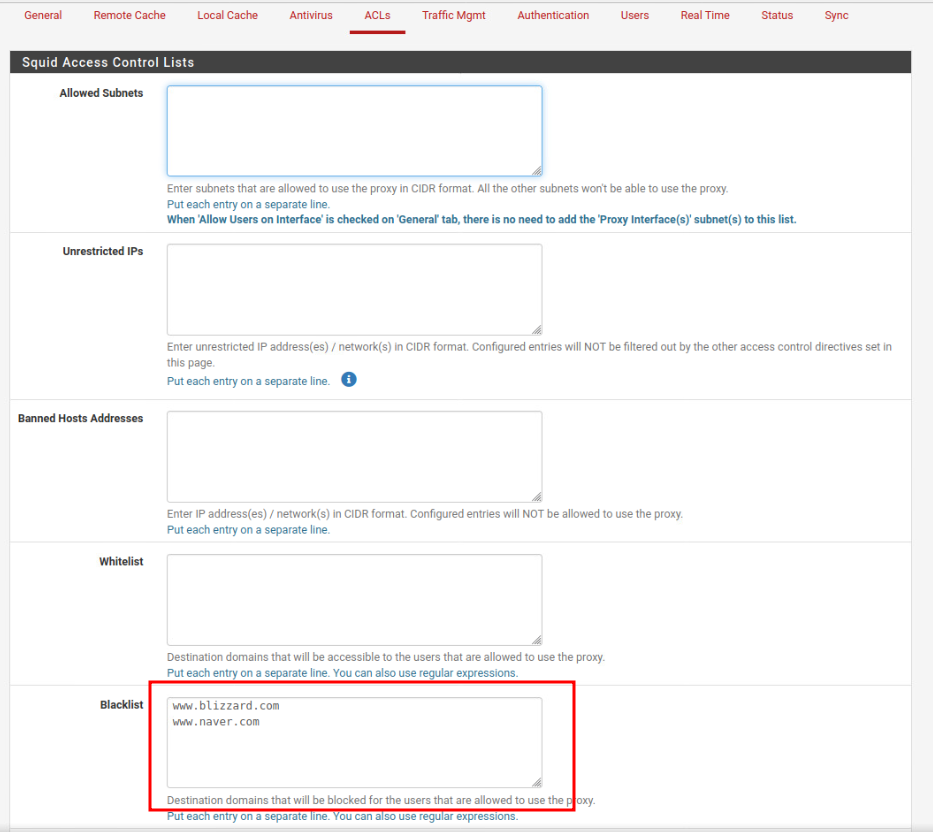Focus the Banned Hosts Addresses text area
This screenshot has width=933, height=832.
355,456
